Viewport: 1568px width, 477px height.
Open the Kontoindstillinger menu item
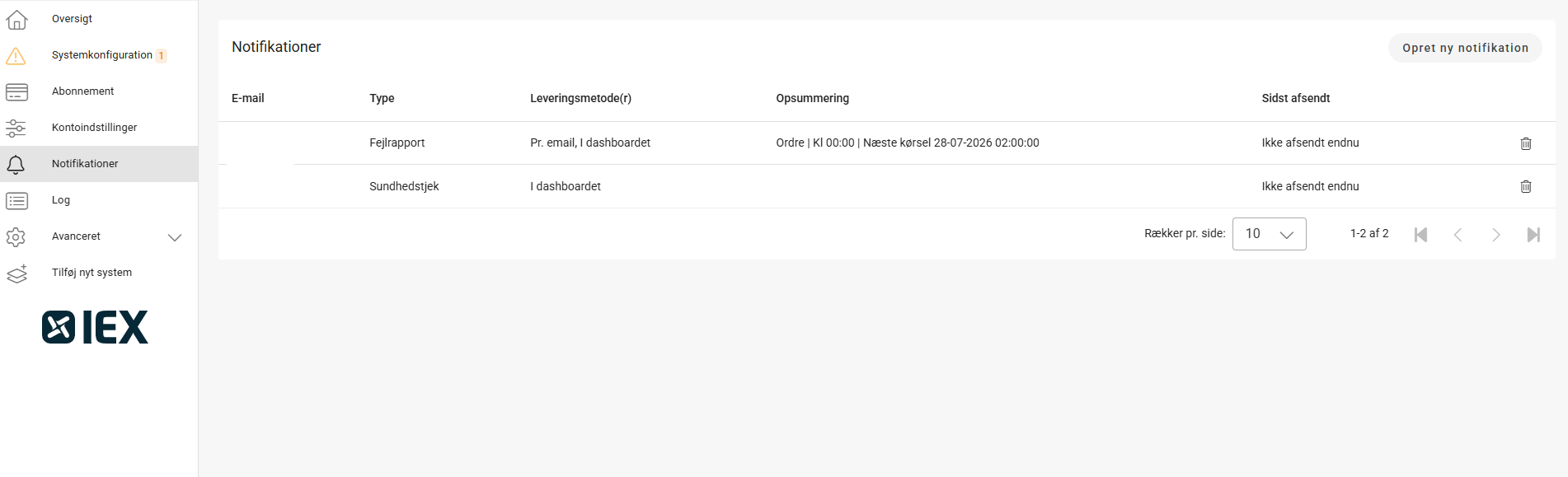99,128
